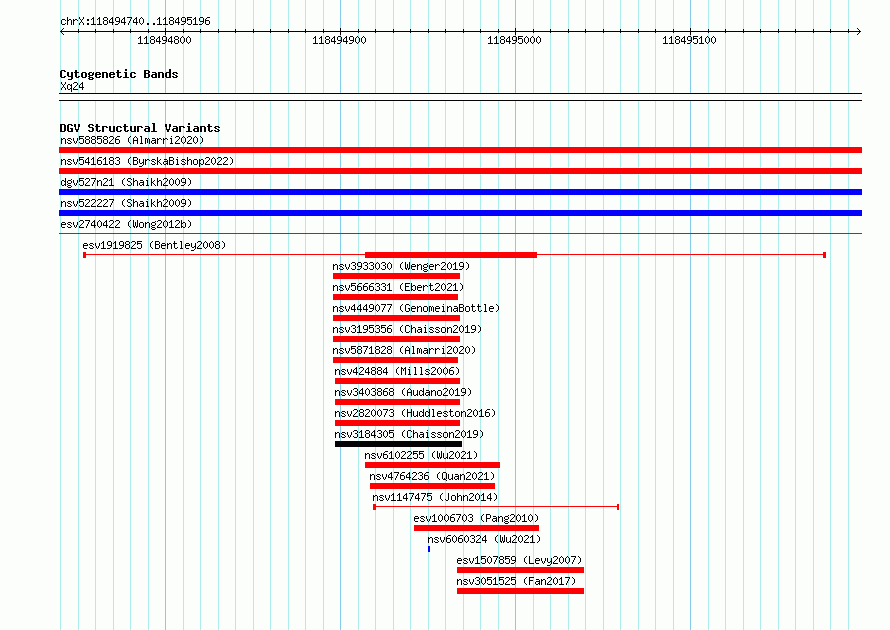890x630 pixels.
Task: Select the red bar under nsv5666331
Action: tap(395, 297)
